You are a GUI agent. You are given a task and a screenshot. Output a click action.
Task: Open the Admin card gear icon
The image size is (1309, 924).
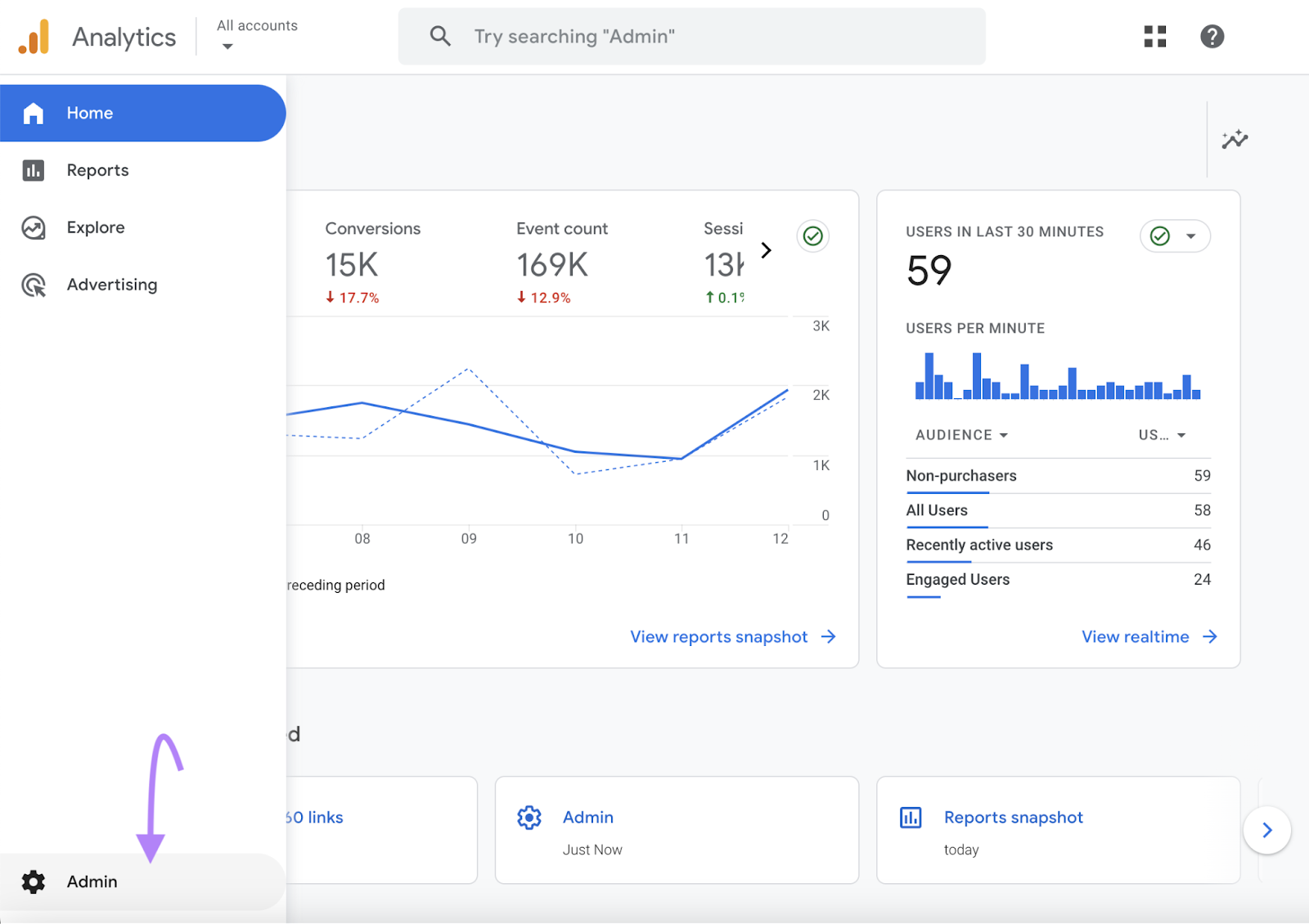pyautogui.click(x=529, y=817)
